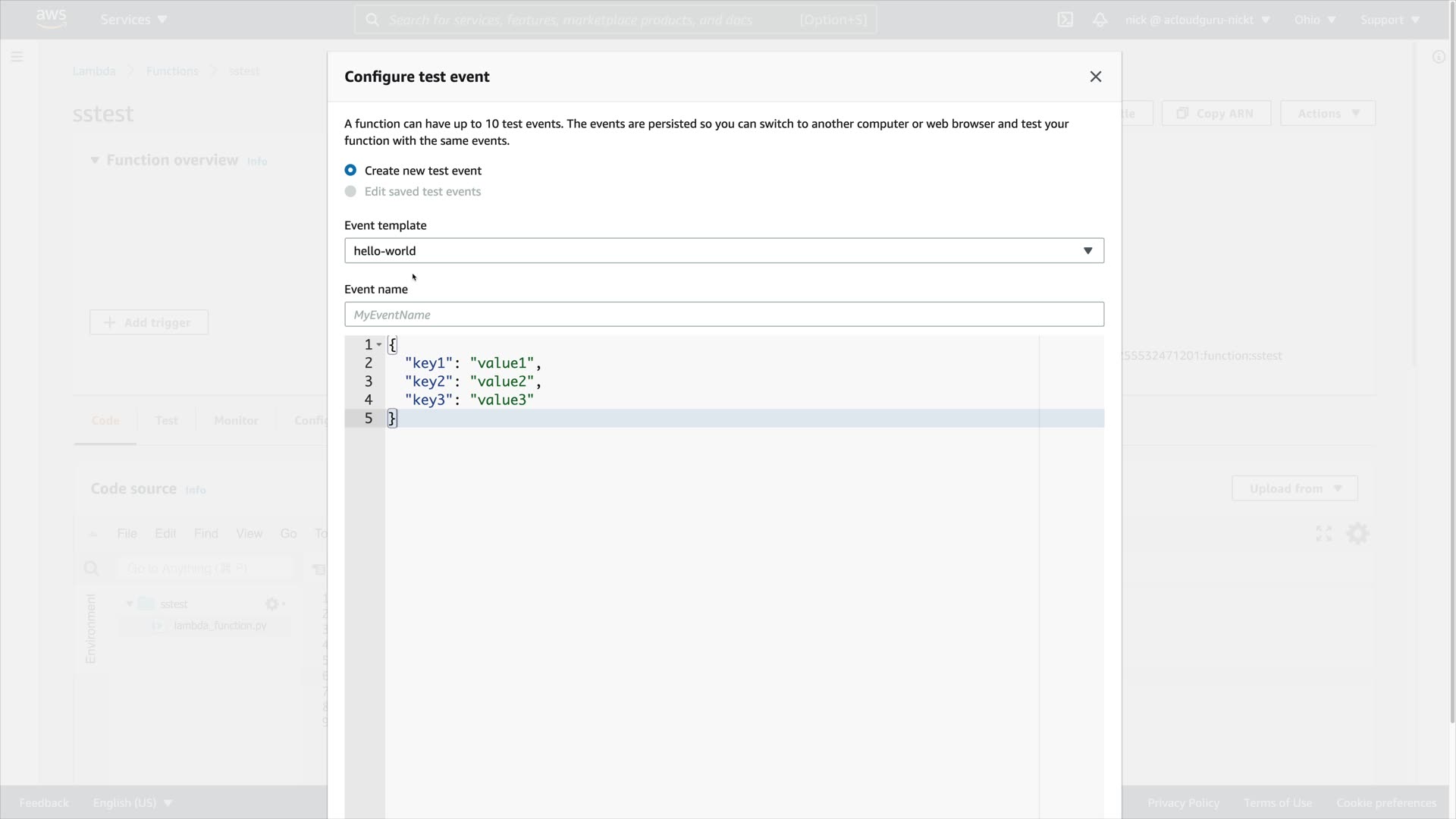Open the CloudShell terminal icon
The width and height of the screenshot is (1456, 819).
pos(1065,20)
